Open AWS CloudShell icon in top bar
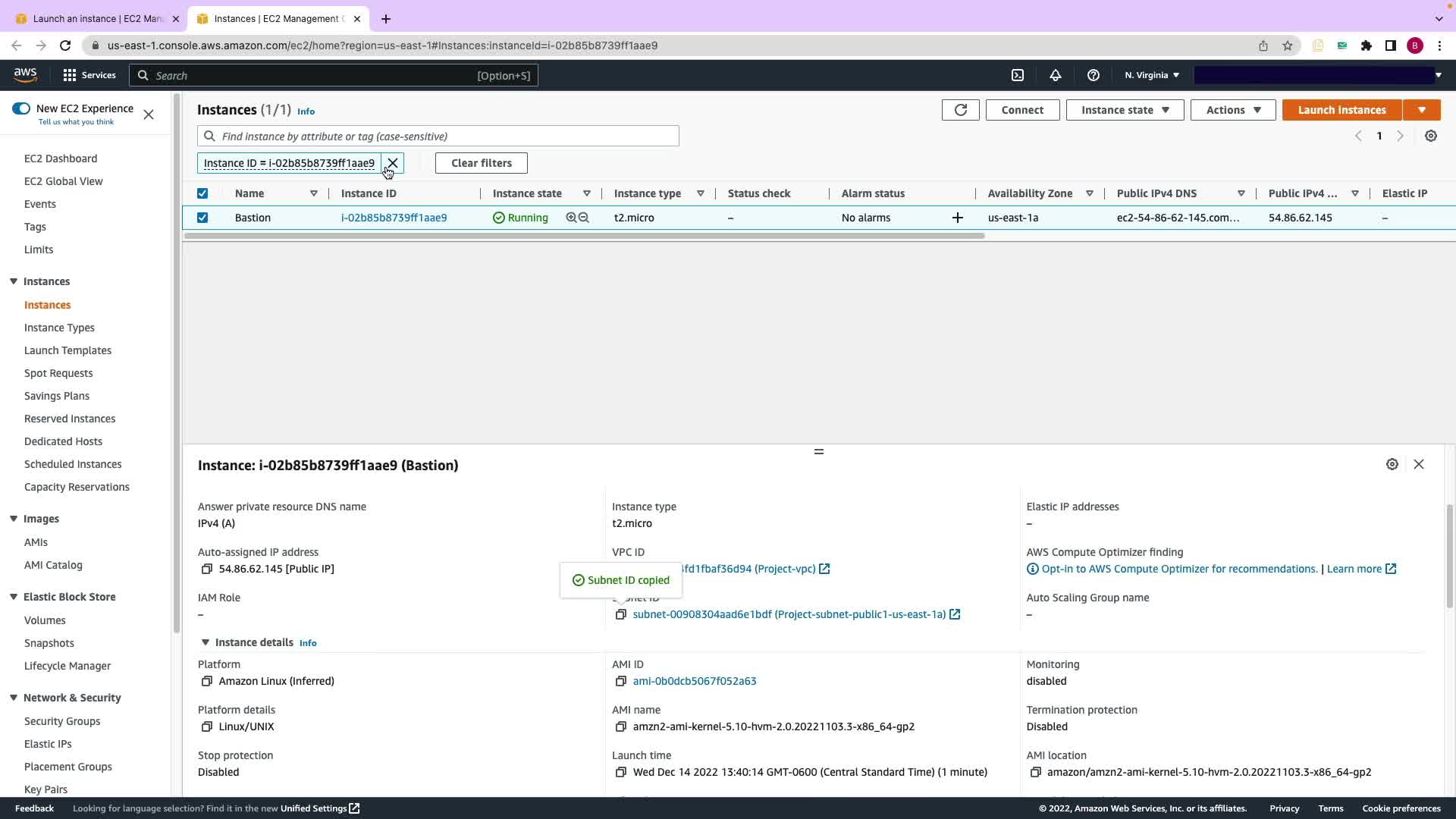The height and width of the screenshot is (819, 1456). pos(1018,75)
